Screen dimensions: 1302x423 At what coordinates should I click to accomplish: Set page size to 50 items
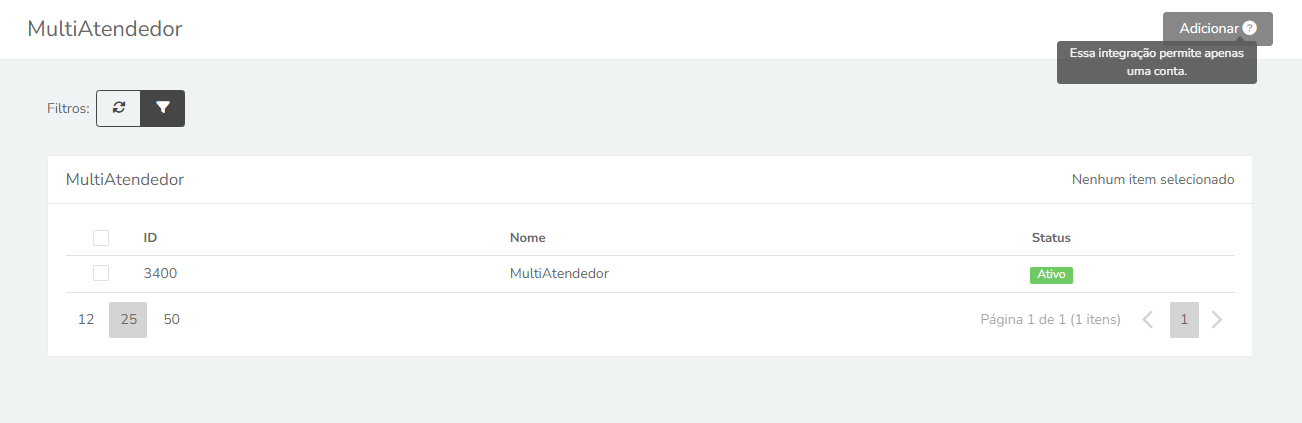172,320
